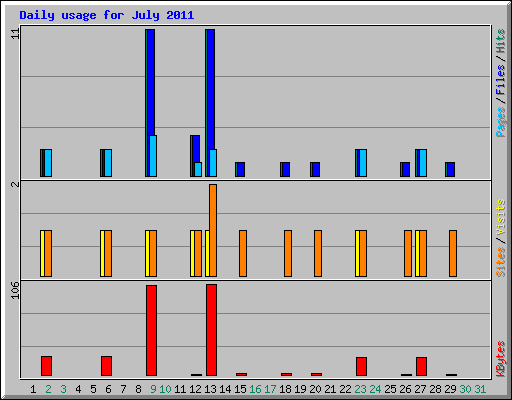The image size is (512, 400).
Task: Click the red KBytes bar for day 27
Action: 421,366
